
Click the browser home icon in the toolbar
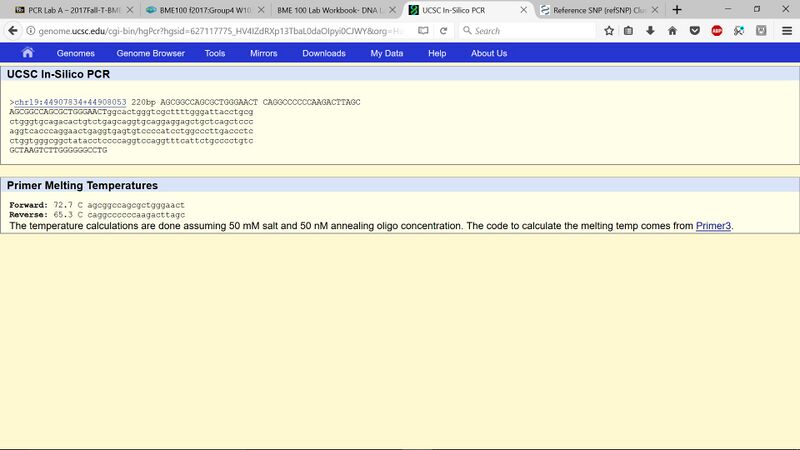coord(672,31)
